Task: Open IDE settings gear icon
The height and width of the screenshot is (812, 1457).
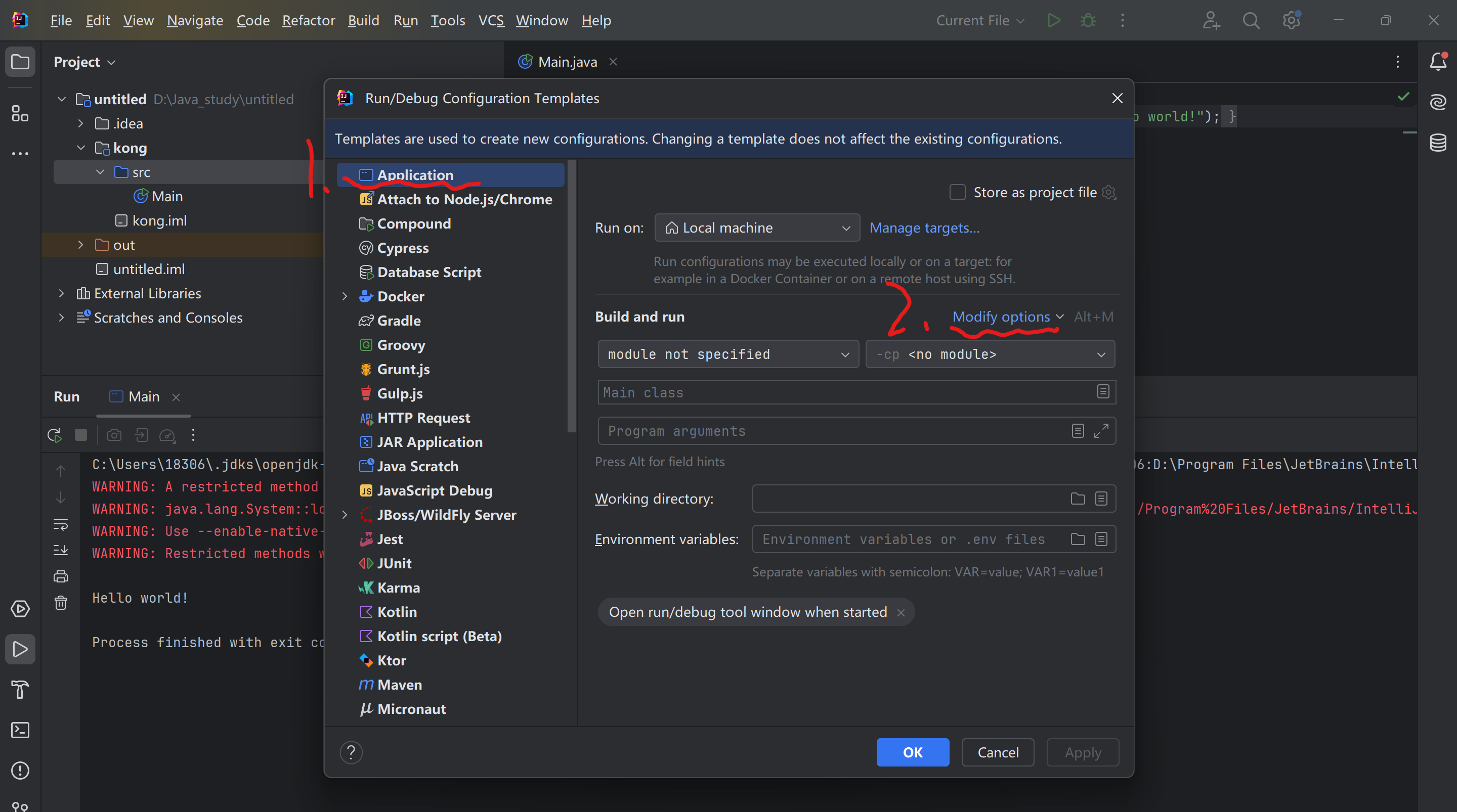Action: coord(1291,20)
